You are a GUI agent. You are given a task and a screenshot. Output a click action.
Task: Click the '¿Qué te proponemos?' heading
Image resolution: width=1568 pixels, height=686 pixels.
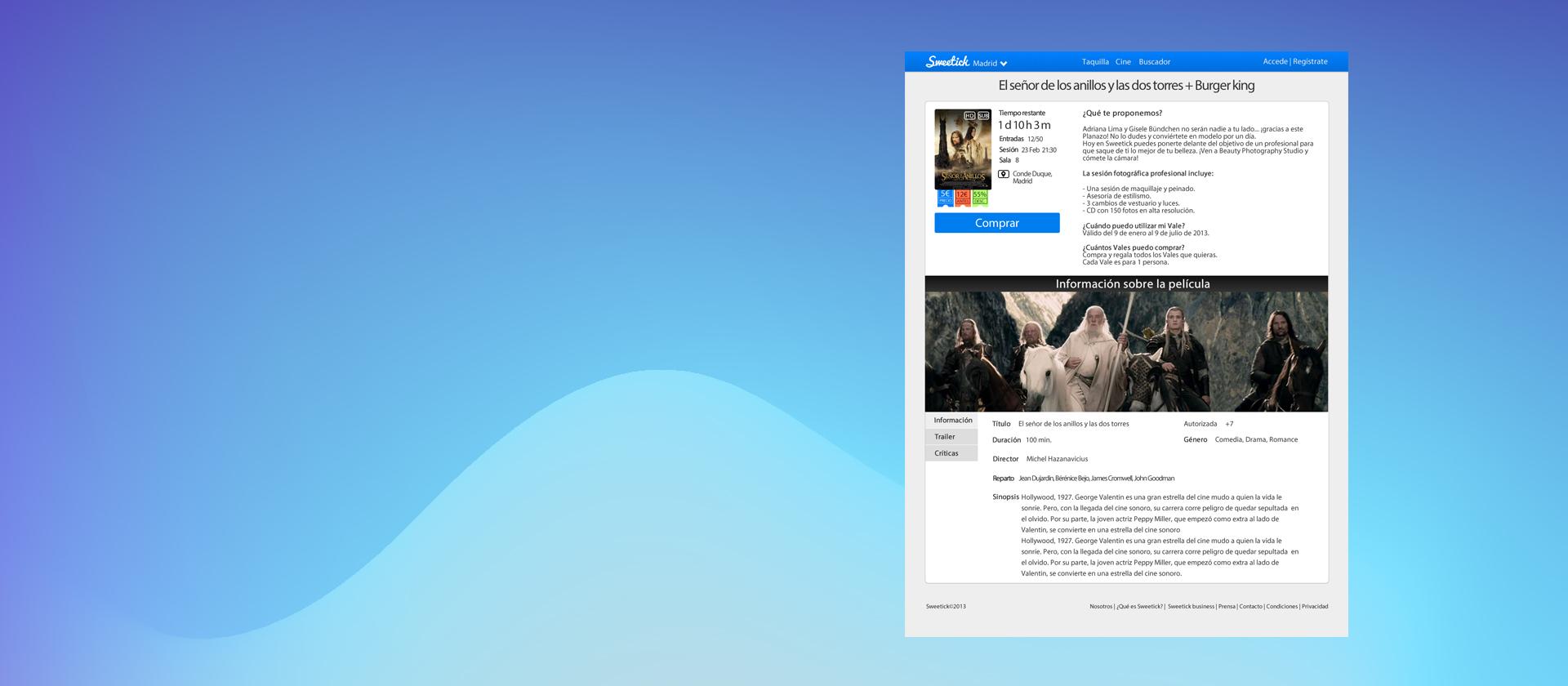(1122, 114)
